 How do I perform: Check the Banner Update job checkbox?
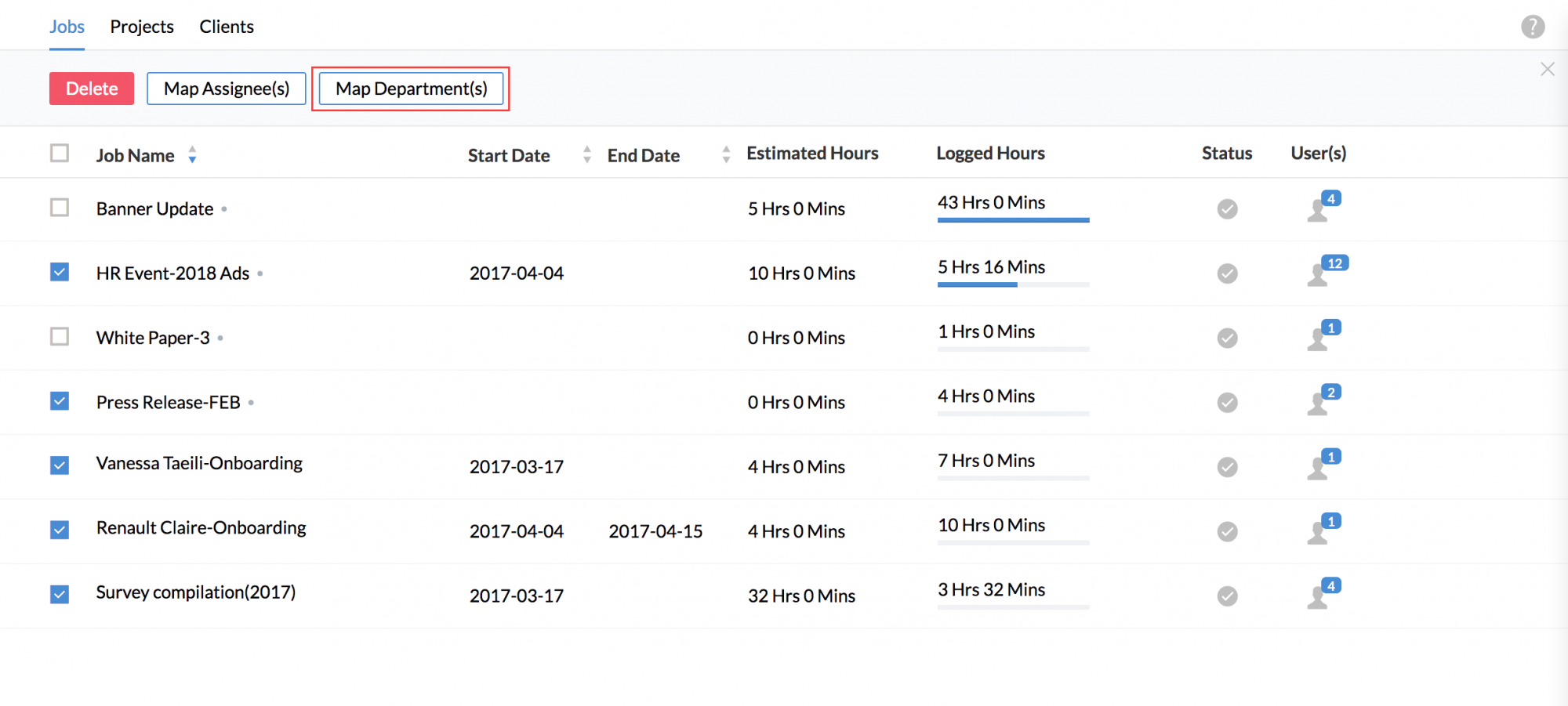[60, 208]
